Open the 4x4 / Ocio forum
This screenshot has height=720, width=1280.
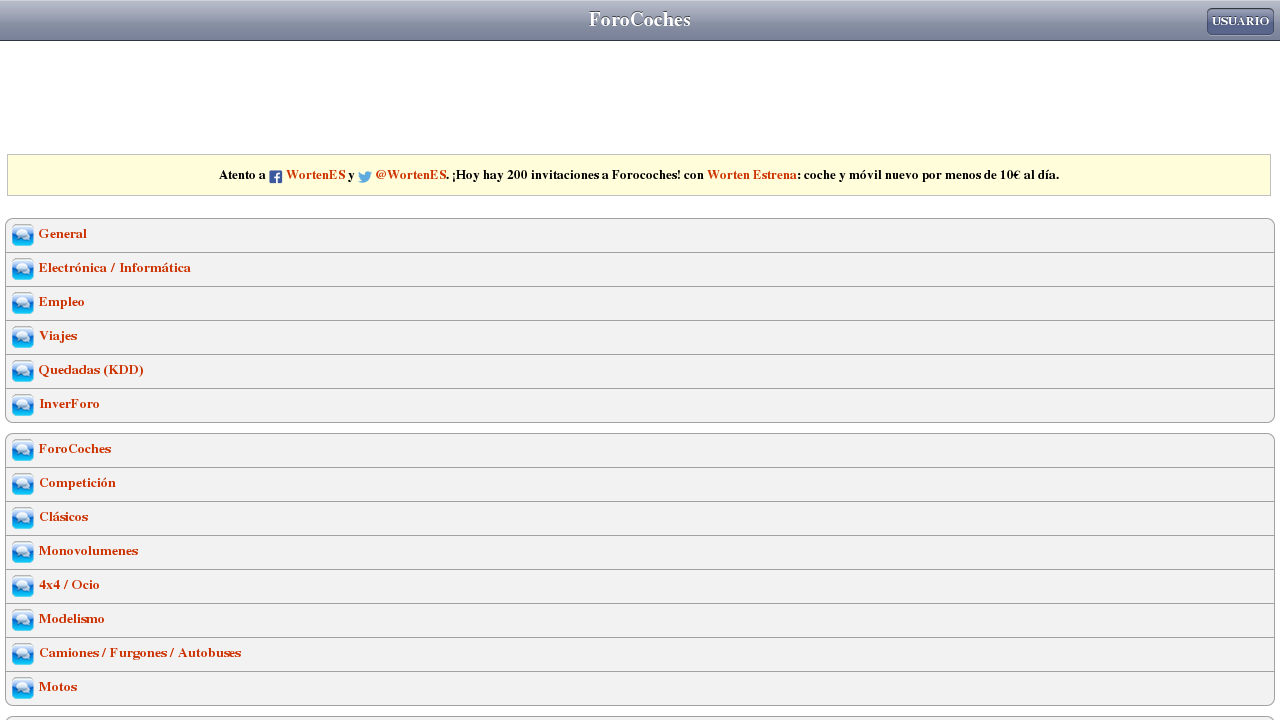point(69,585)
